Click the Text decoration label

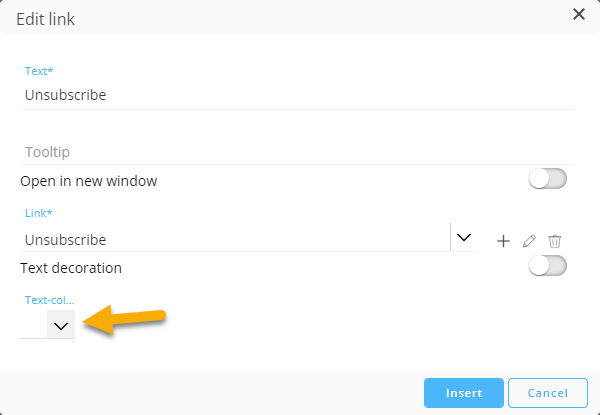click(x=71, y=268)
